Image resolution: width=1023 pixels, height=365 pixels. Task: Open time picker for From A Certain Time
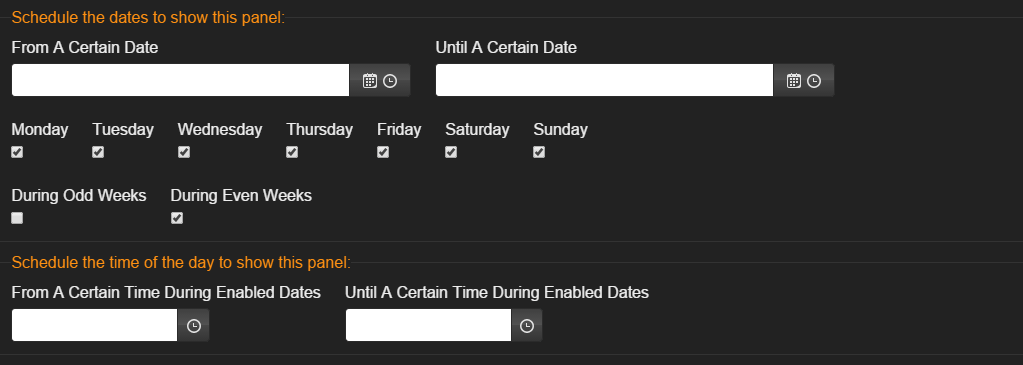coord(194,326)
